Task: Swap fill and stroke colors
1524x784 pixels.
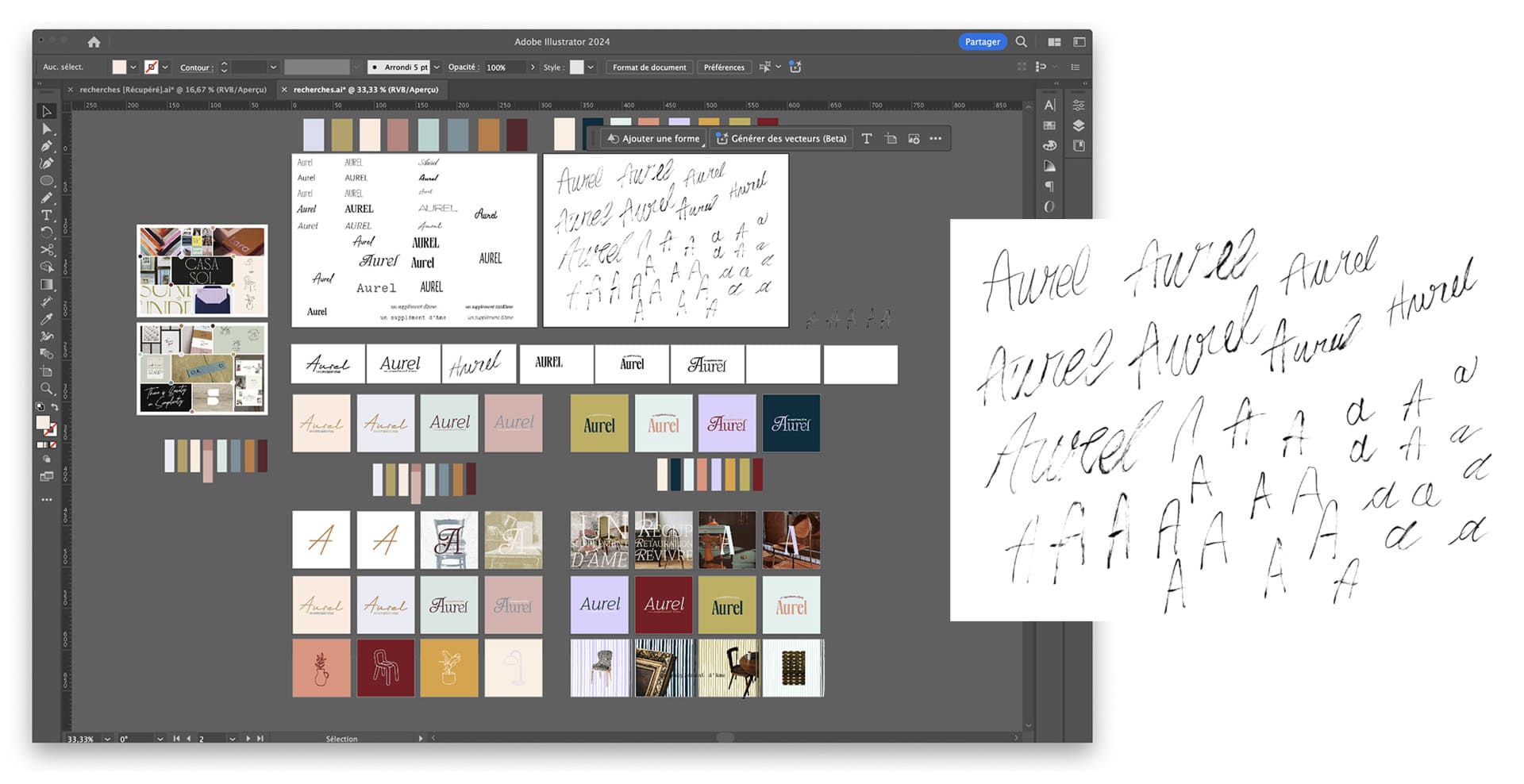Action: click(x=55, y=407)
